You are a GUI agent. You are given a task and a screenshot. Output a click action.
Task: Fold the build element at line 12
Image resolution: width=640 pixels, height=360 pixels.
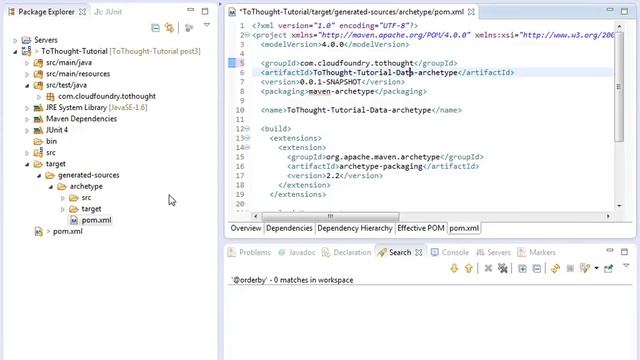(247, 129)
